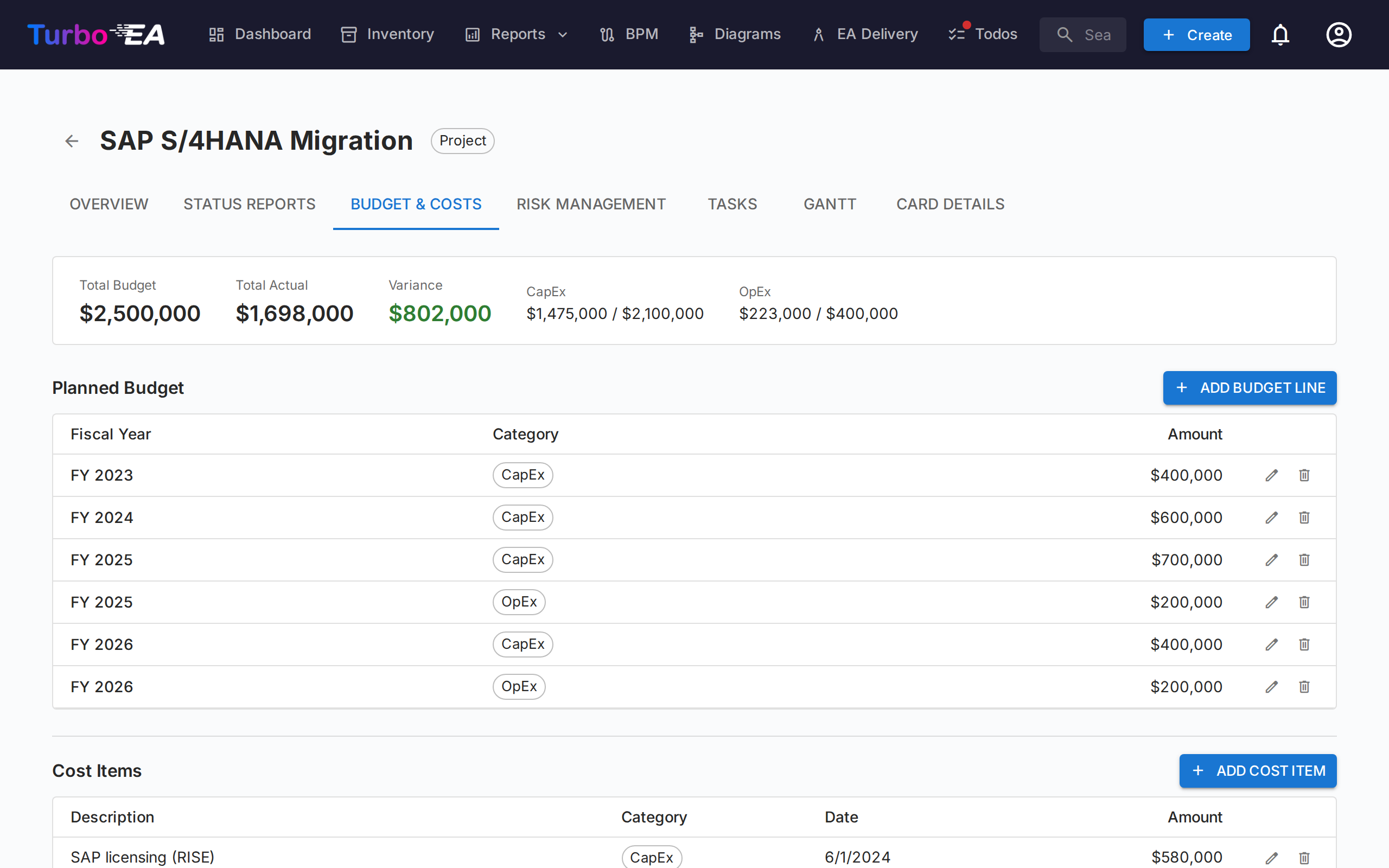Delete the FY 2024 CapEx budget line
Viewport: 1389px width, 868px height.
tap(1304, 518)
